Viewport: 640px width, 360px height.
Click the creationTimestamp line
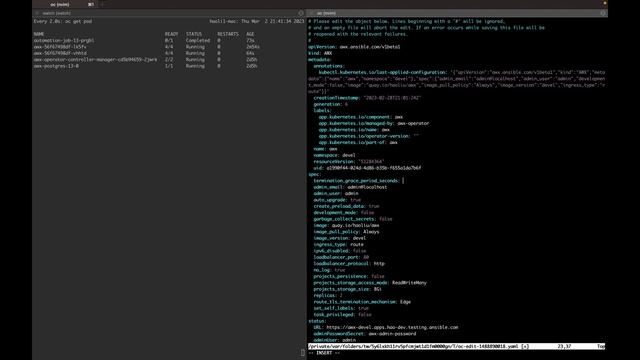pyautogui.click(x=367, y=98)
